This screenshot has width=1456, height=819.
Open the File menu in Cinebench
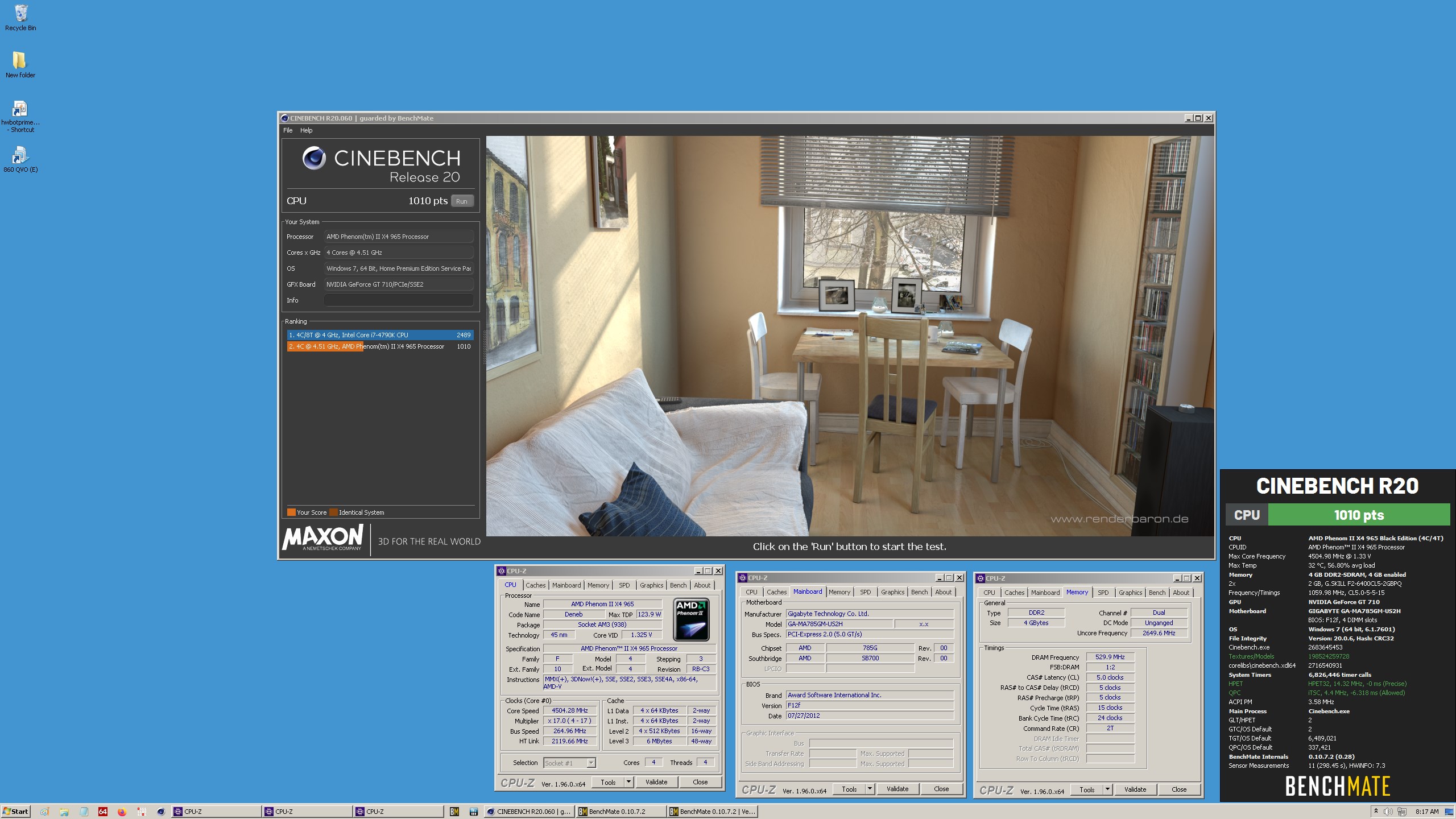click(x=288, y=130)
